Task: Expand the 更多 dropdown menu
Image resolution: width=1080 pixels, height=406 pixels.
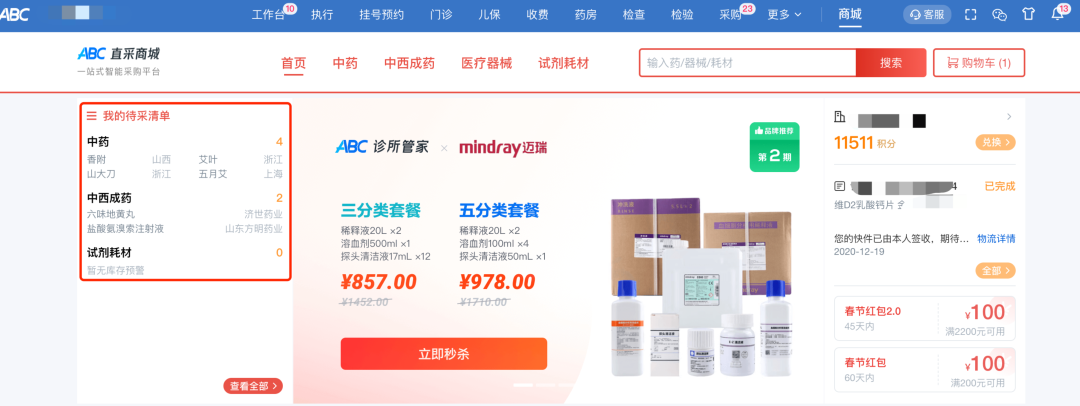Action: coord(785,14)
